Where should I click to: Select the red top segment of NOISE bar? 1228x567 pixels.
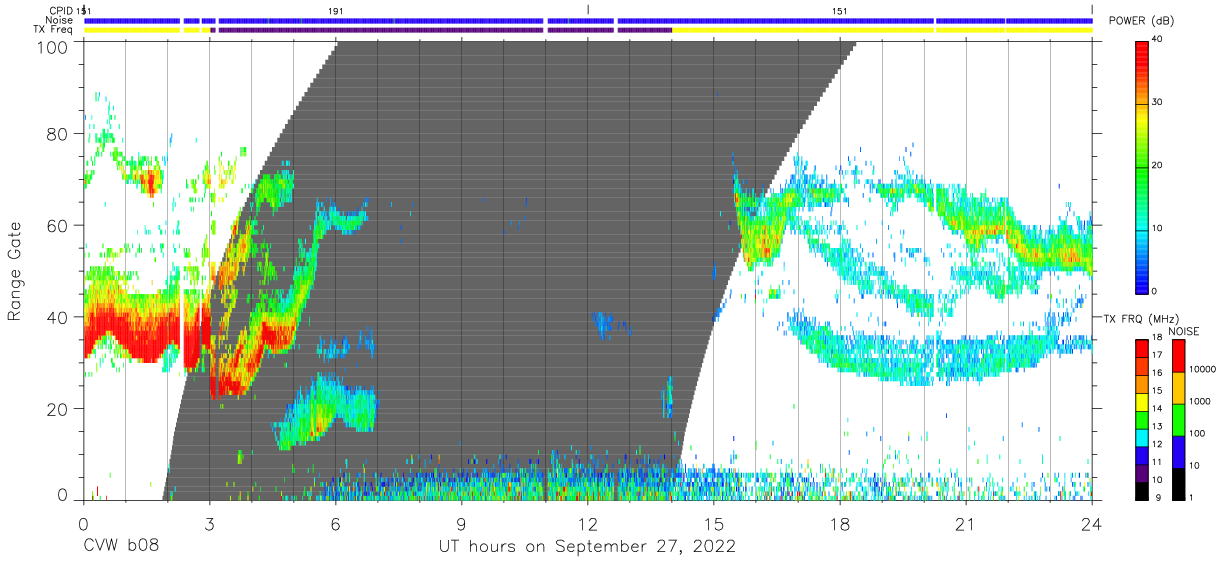[1178, 356]
